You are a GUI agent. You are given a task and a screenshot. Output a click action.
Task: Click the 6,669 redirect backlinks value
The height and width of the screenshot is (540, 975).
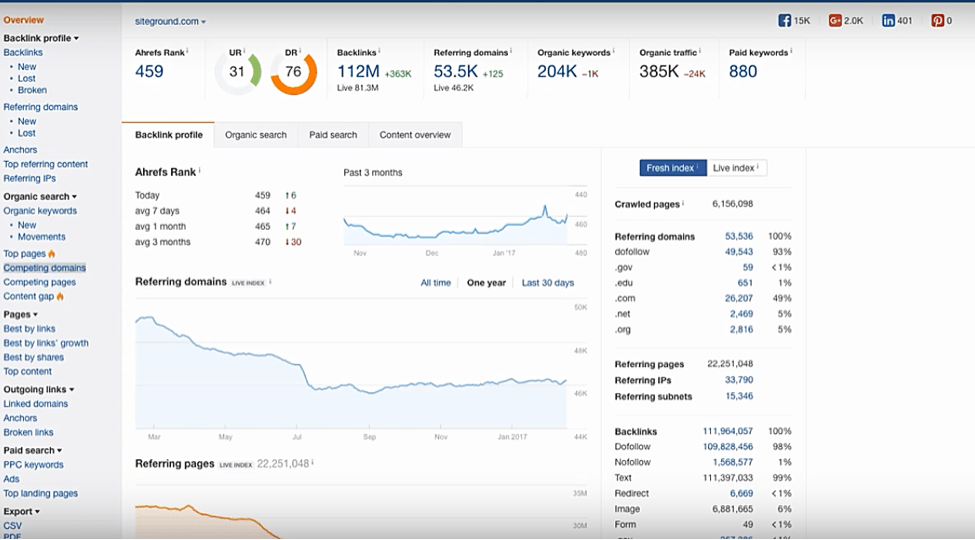click(741, 493)
